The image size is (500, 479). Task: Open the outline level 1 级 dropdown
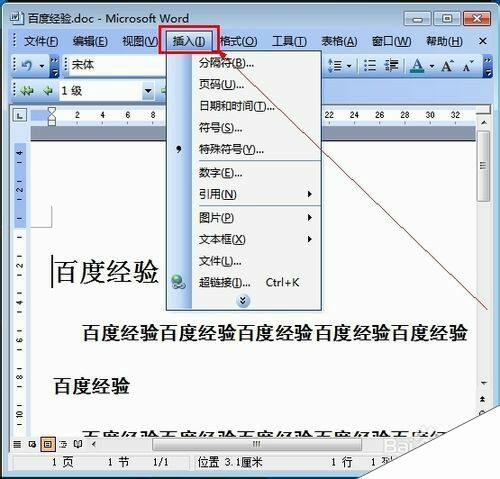[x=148, y=91]
